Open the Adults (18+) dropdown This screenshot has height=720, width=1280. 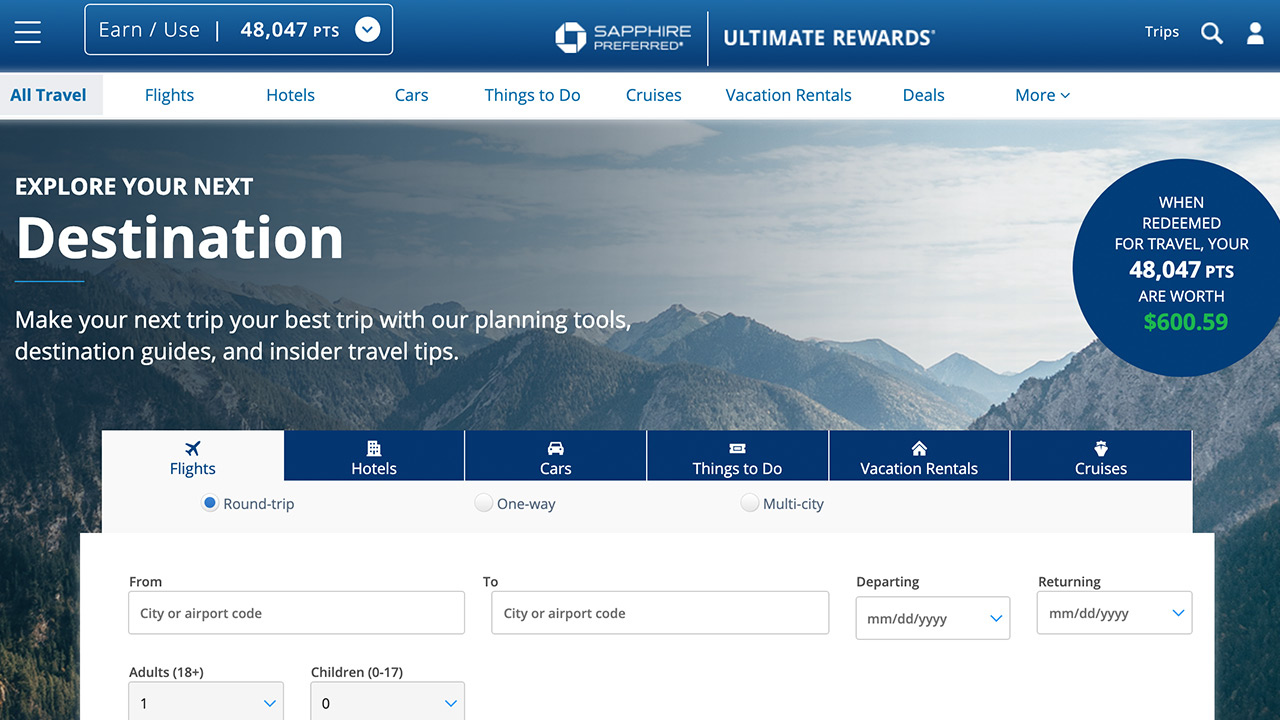point(206,703)
